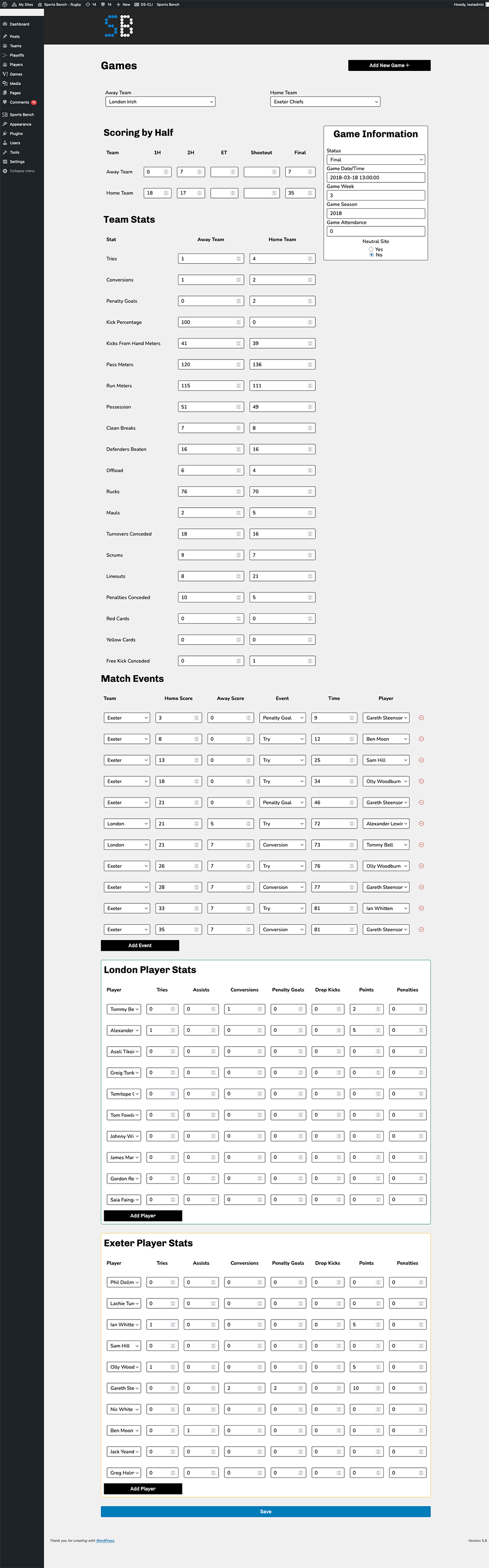Remove the Tommy Bell conversion event
The width and height of the screenshot is (489, 1568).
[422, 845]
